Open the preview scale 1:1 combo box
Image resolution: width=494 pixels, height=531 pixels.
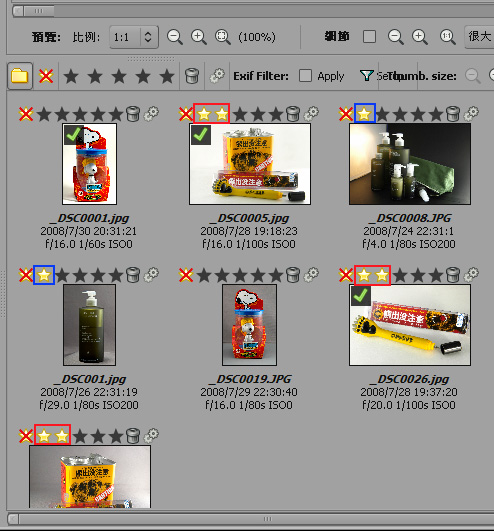(x=134, y=37)
